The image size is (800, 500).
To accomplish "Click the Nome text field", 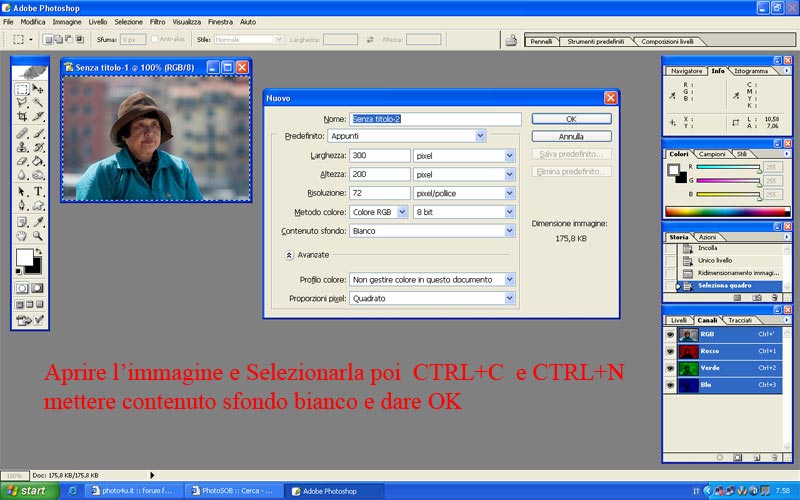I will point(435,119).
